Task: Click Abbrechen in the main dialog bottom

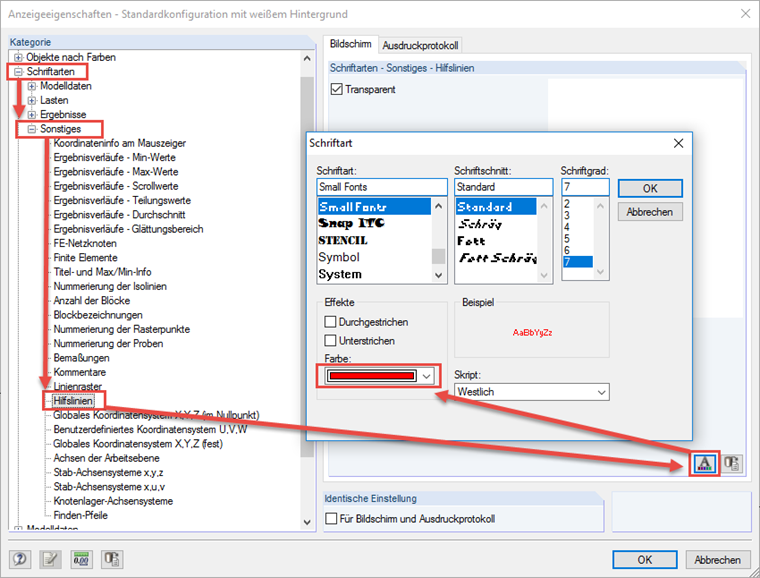Action: 717,560
